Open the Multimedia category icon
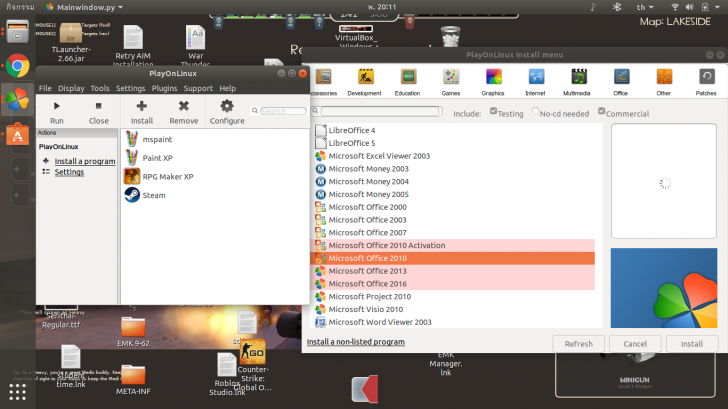 point(578,82)
